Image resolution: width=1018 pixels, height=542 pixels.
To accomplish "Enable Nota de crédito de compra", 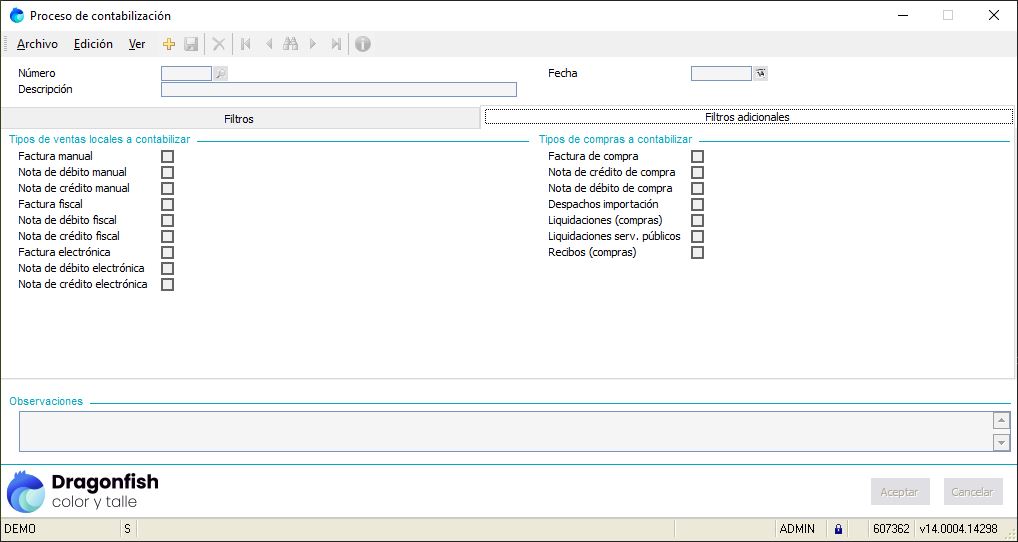I will (x=697, y=173).
